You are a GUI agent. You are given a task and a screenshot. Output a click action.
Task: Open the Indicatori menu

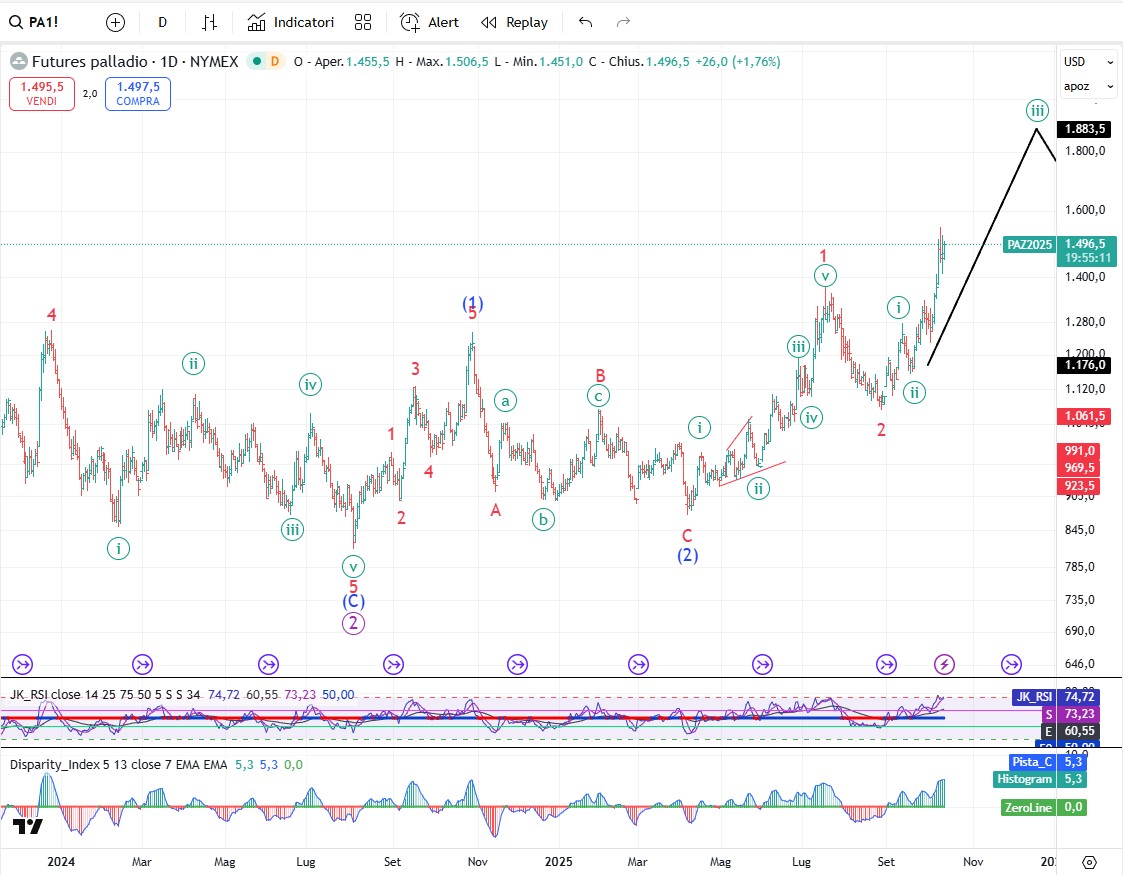(x=291, y=22)
